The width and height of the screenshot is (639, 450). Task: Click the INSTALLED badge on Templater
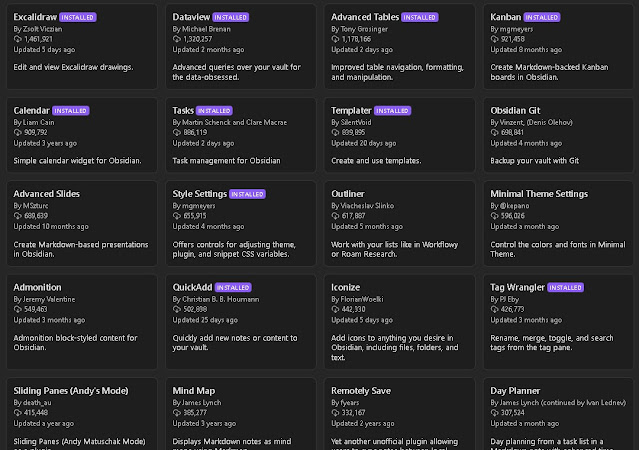click(392, 110)
